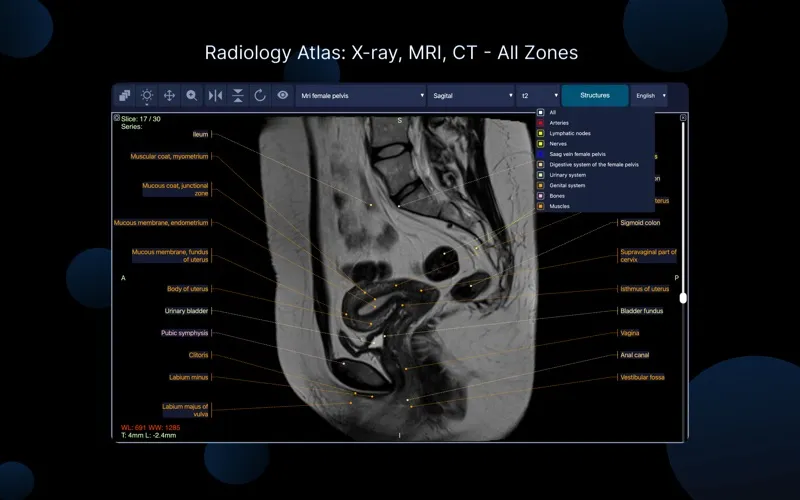The image size is (800, 500).
Task: Select Mucous membrane, endometrium label
Action: (x=161, y=222)
